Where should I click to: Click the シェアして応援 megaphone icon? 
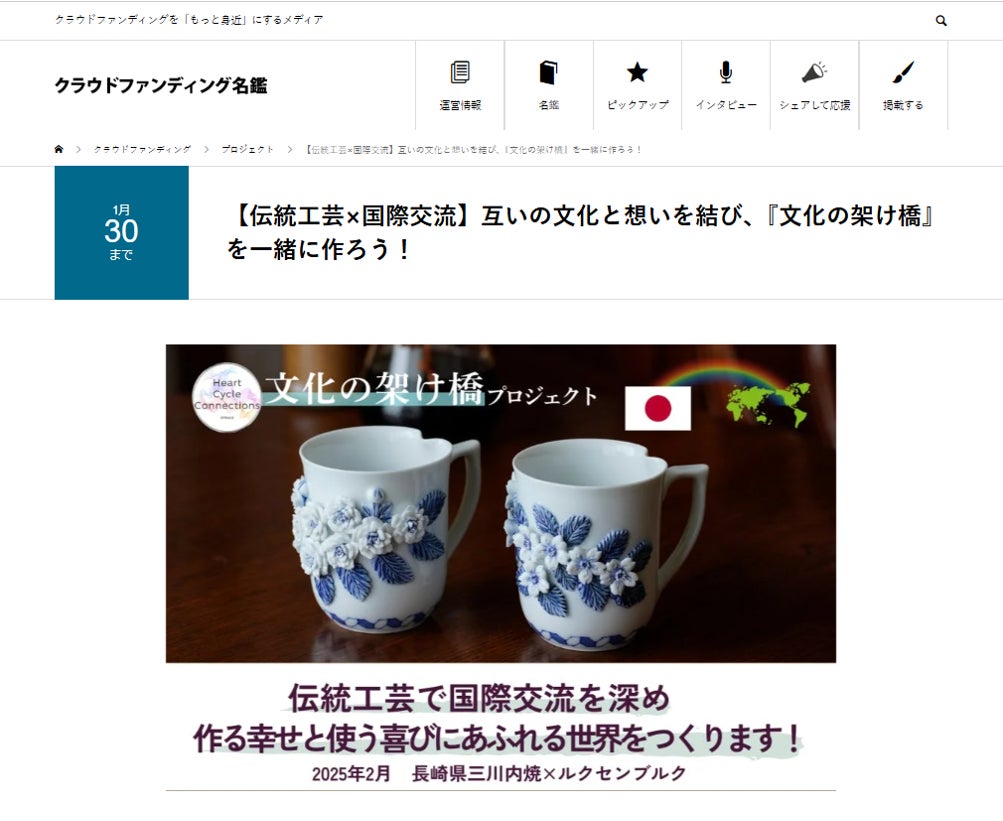(x=814, y=72)
